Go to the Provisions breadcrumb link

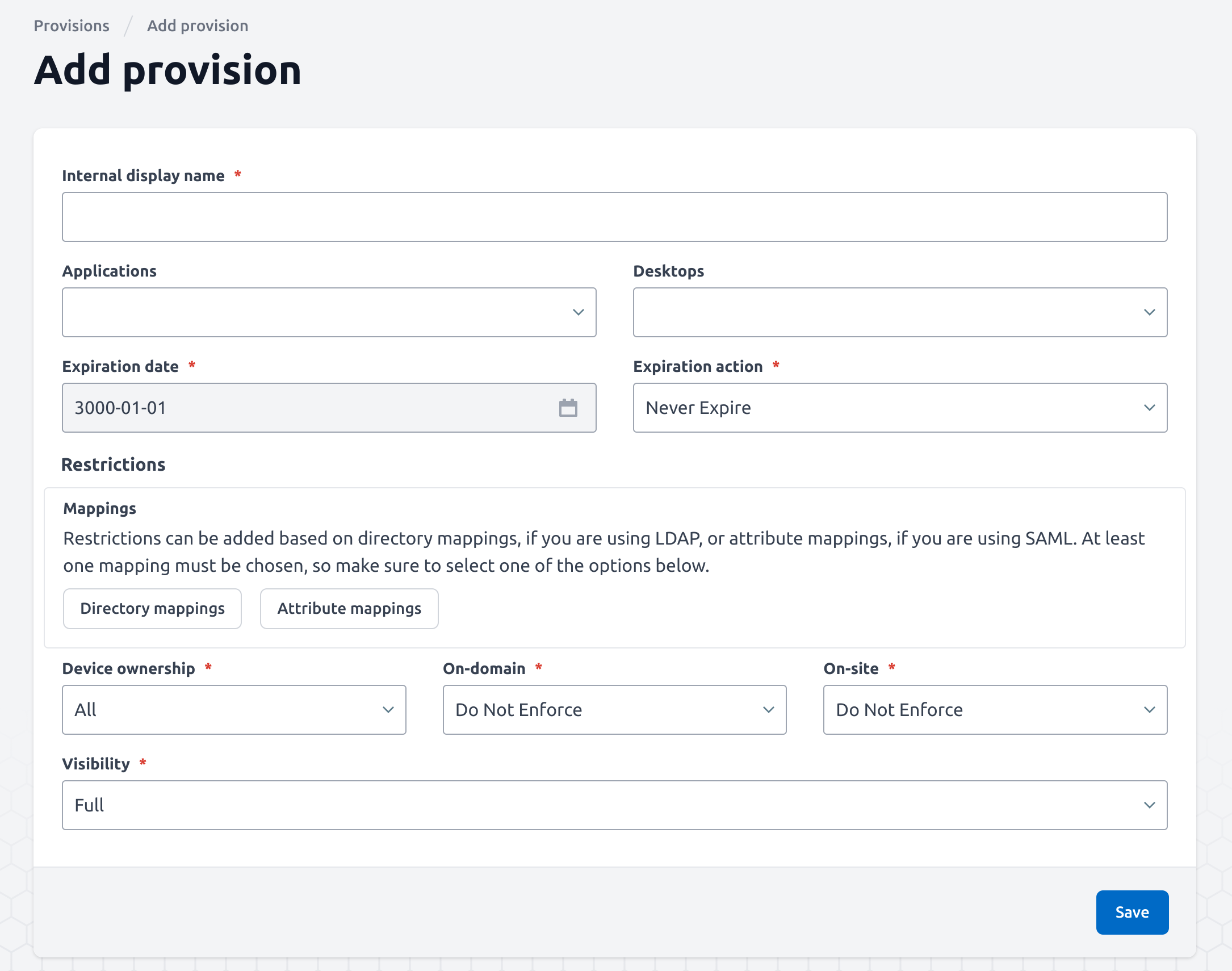point(72,26)
